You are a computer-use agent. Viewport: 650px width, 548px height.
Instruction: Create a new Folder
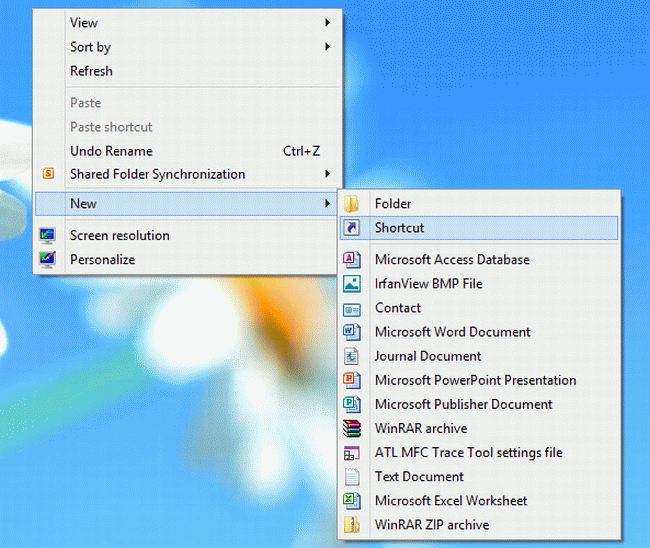coord(479,204)
